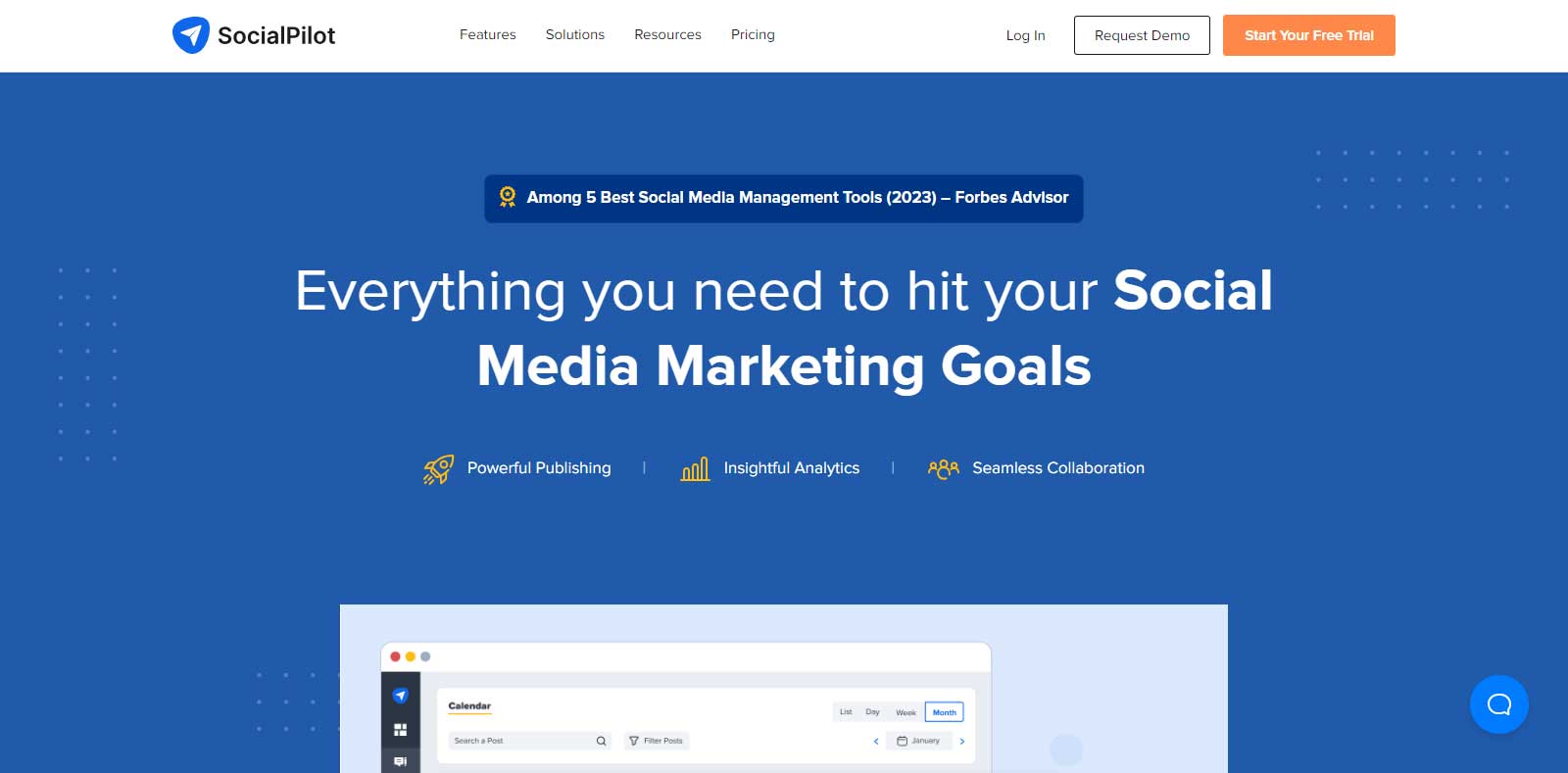Select Insightful Analytics text

pos(791,468)
